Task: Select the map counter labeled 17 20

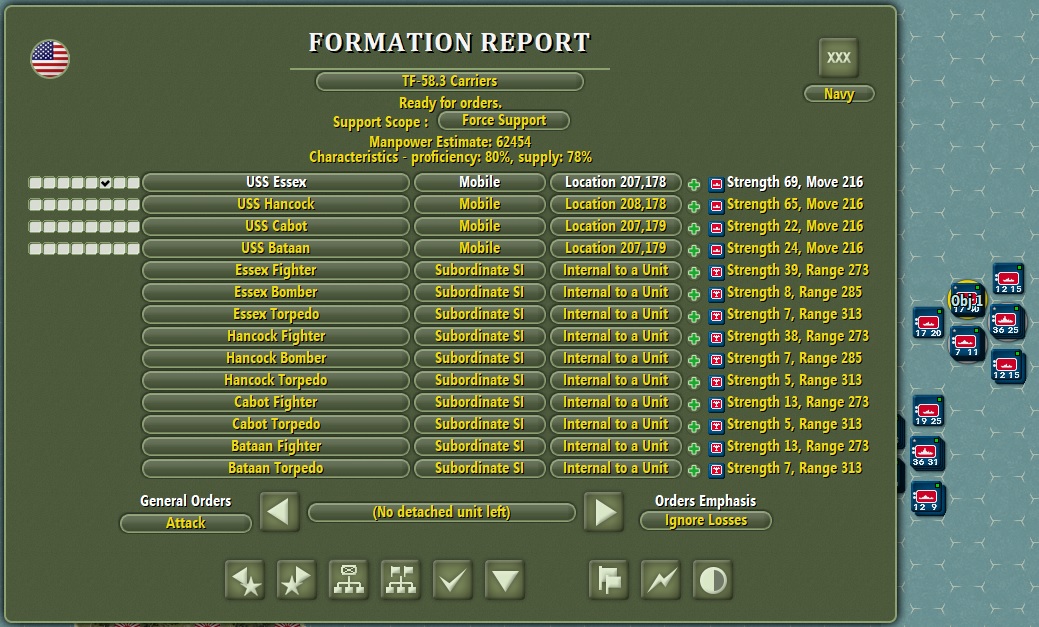Action: point(928,323)
